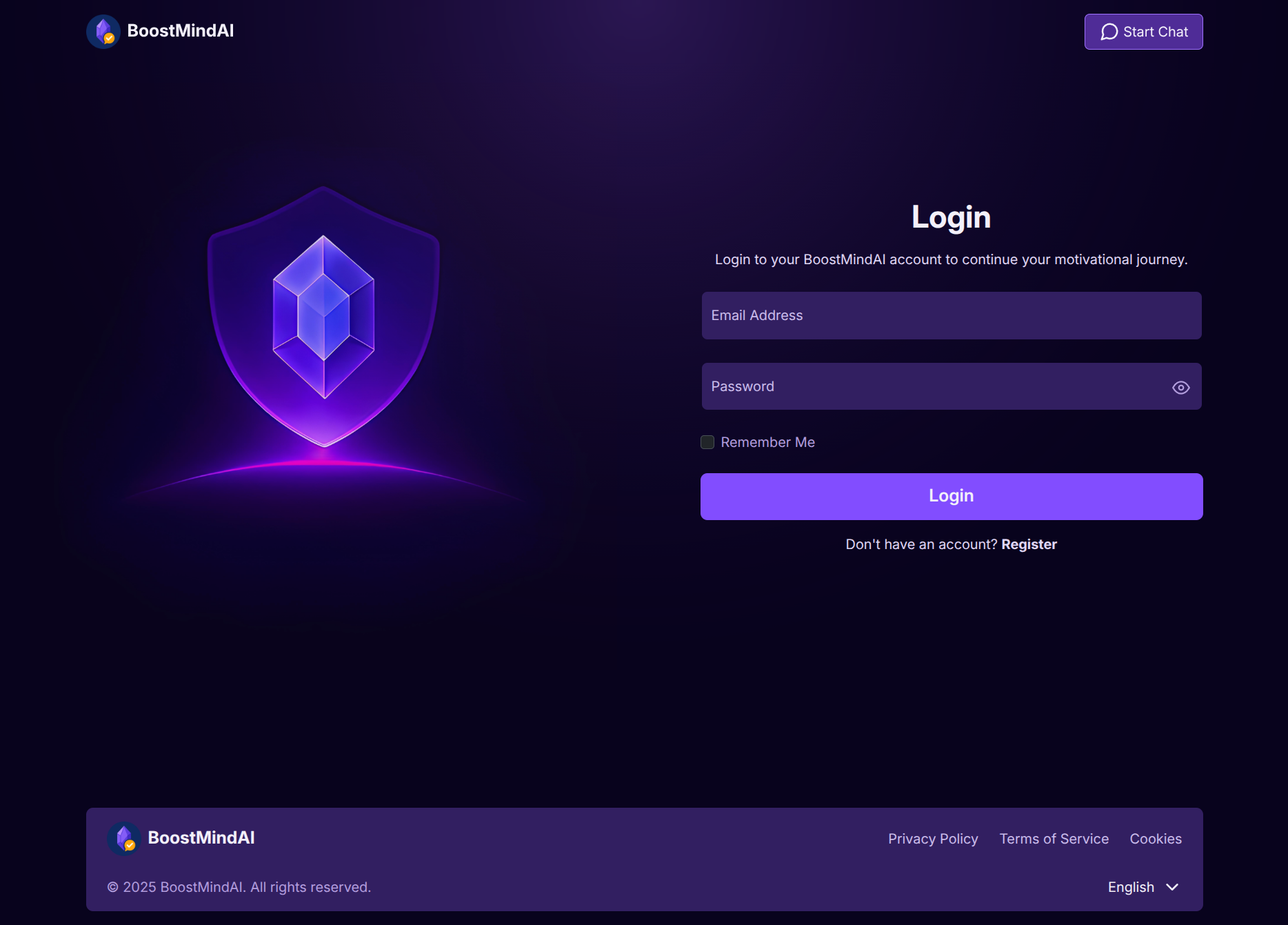Click the "Don't have an account?" text
Viewport: 1288px width, 925px height.
tap(921, 544)
